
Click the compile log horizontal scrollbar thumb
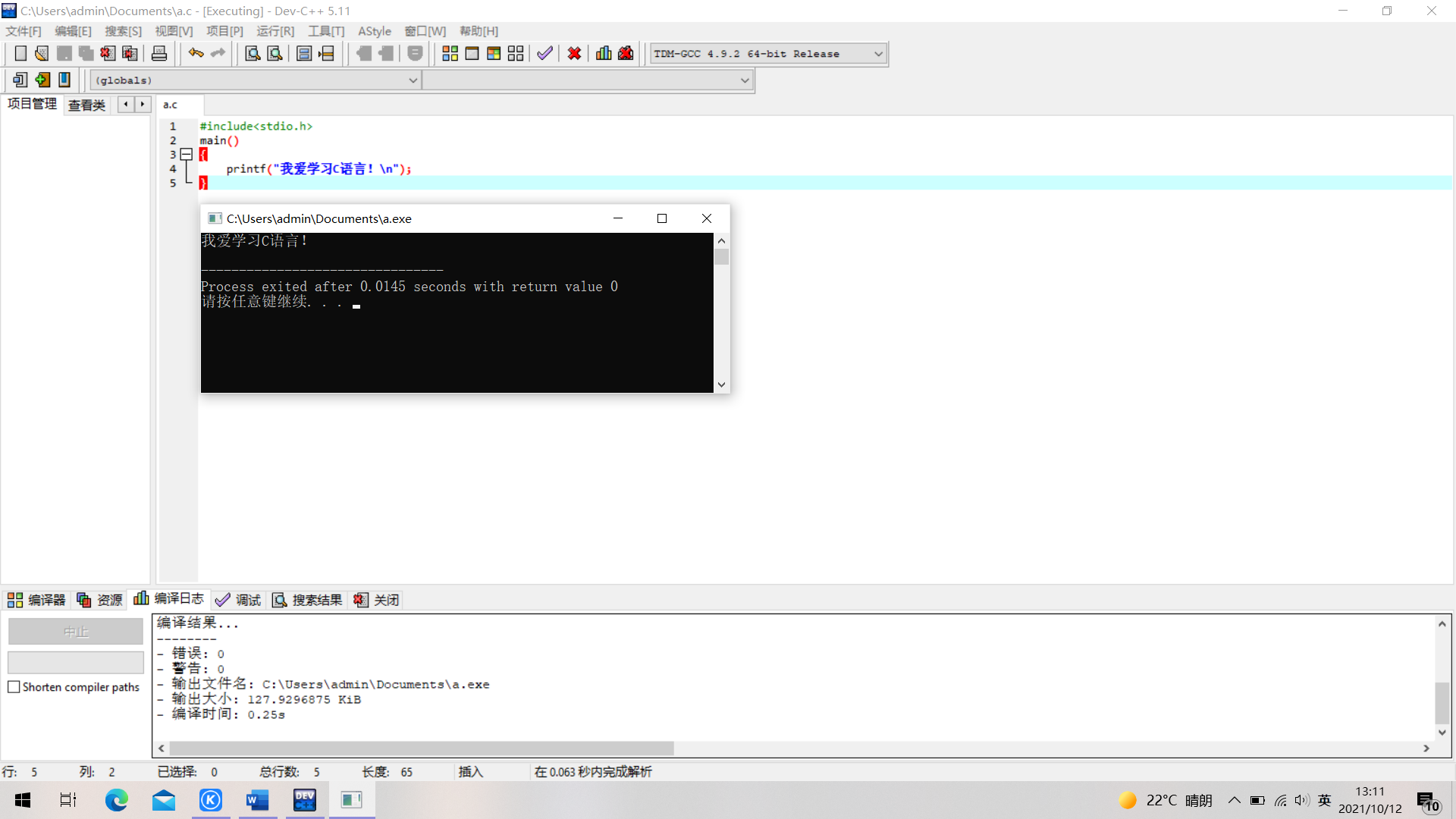(x=421, y=748)
